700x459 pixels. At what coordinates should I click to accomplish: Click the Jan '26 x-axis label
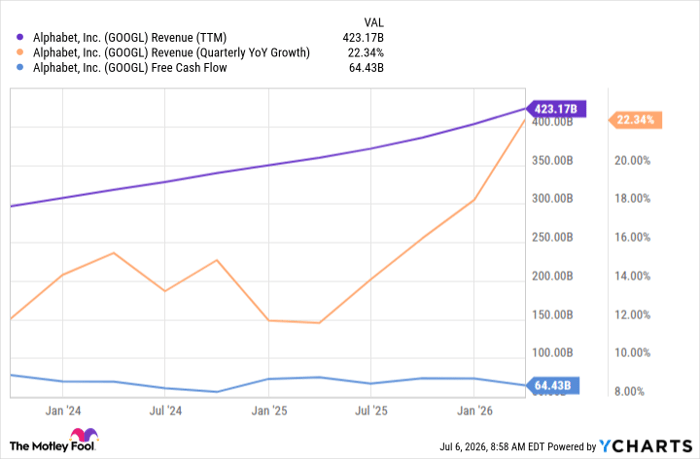point(475,411)
